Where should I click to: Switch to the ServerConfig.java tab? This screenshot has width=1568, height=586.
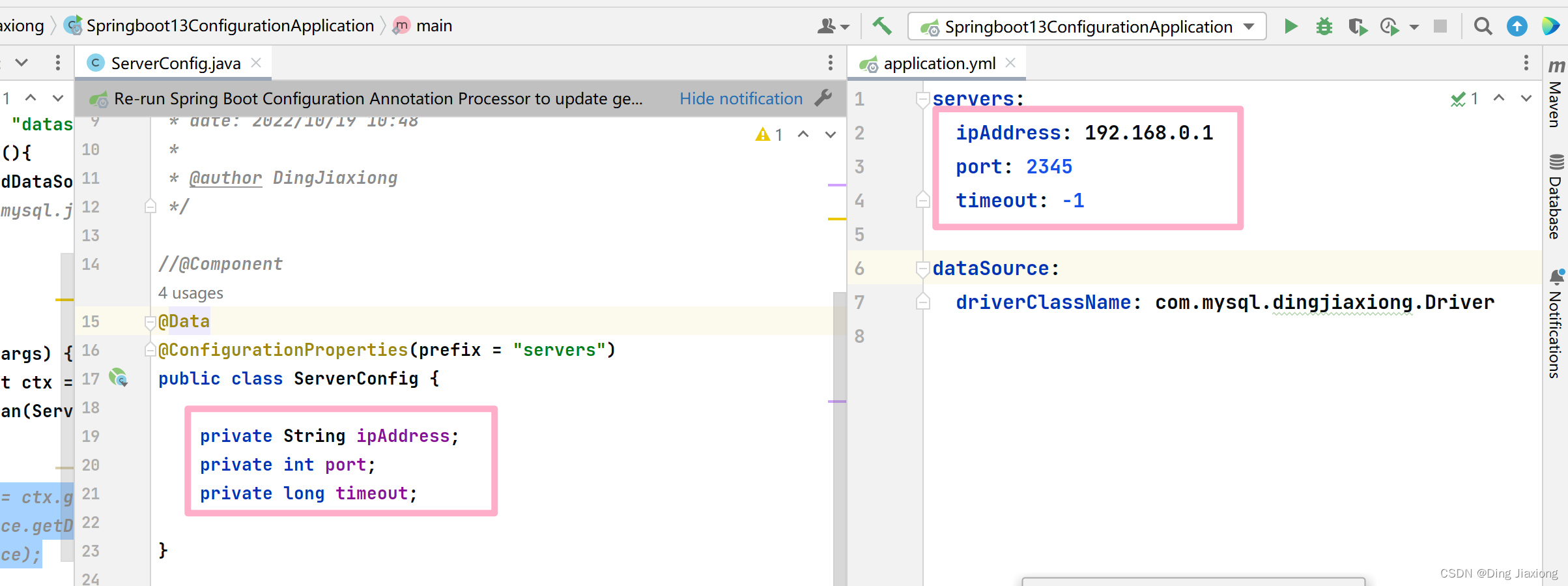click(x=175, y=63)
